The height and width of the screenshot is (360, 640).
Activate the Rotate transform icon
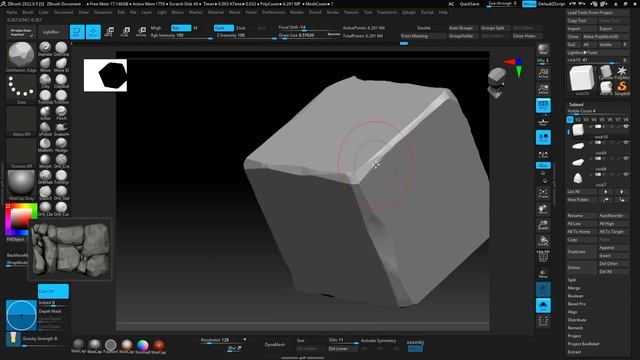click(x=141, y=32)
